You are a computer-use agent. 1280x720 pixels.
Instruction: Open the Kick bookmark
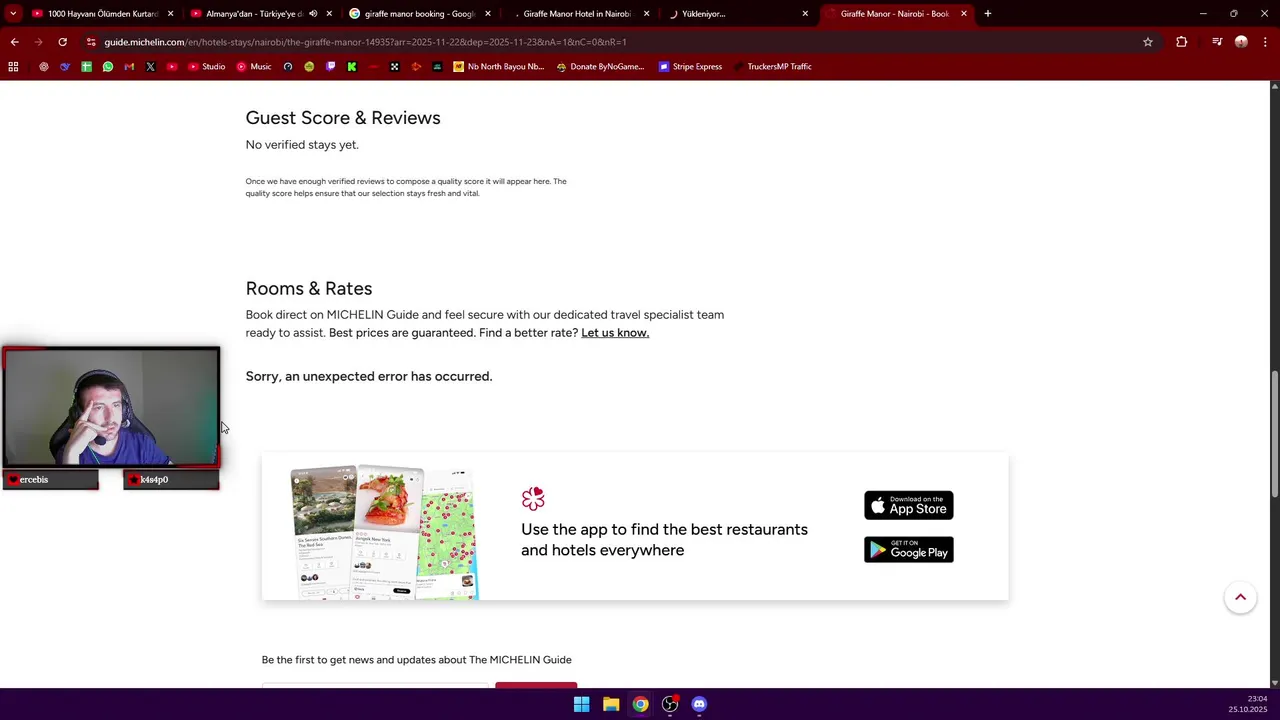point(352,66)
